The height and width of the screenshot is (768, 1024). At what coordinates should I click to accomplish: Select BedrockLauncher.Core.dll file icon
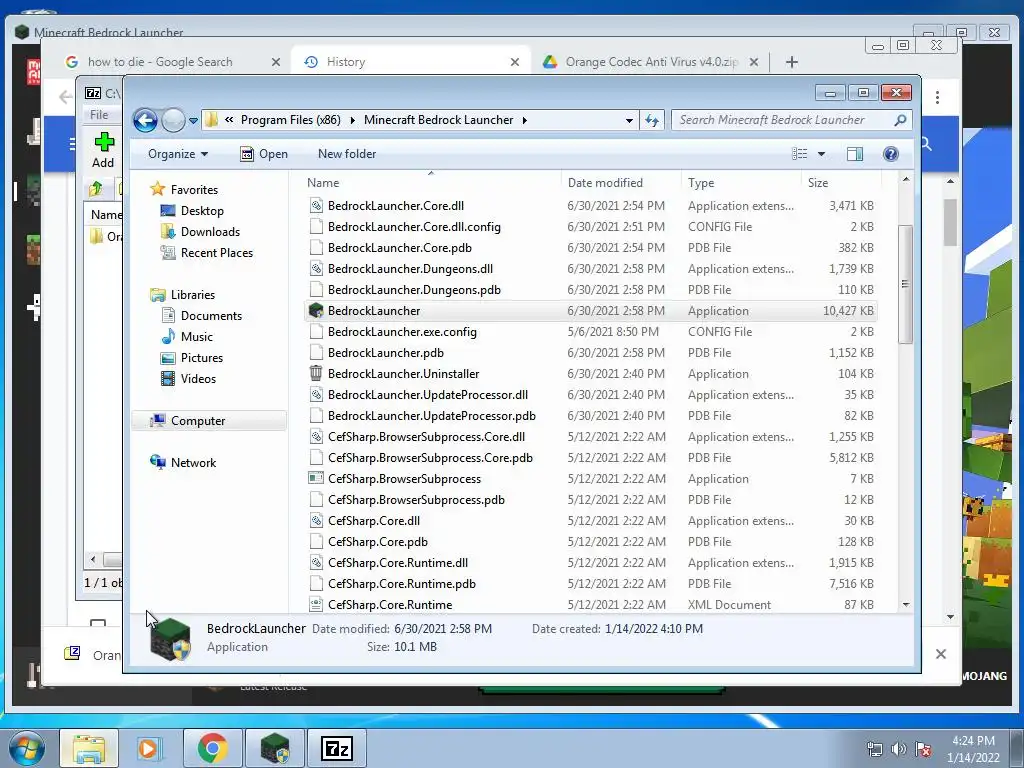click(316, 206)
